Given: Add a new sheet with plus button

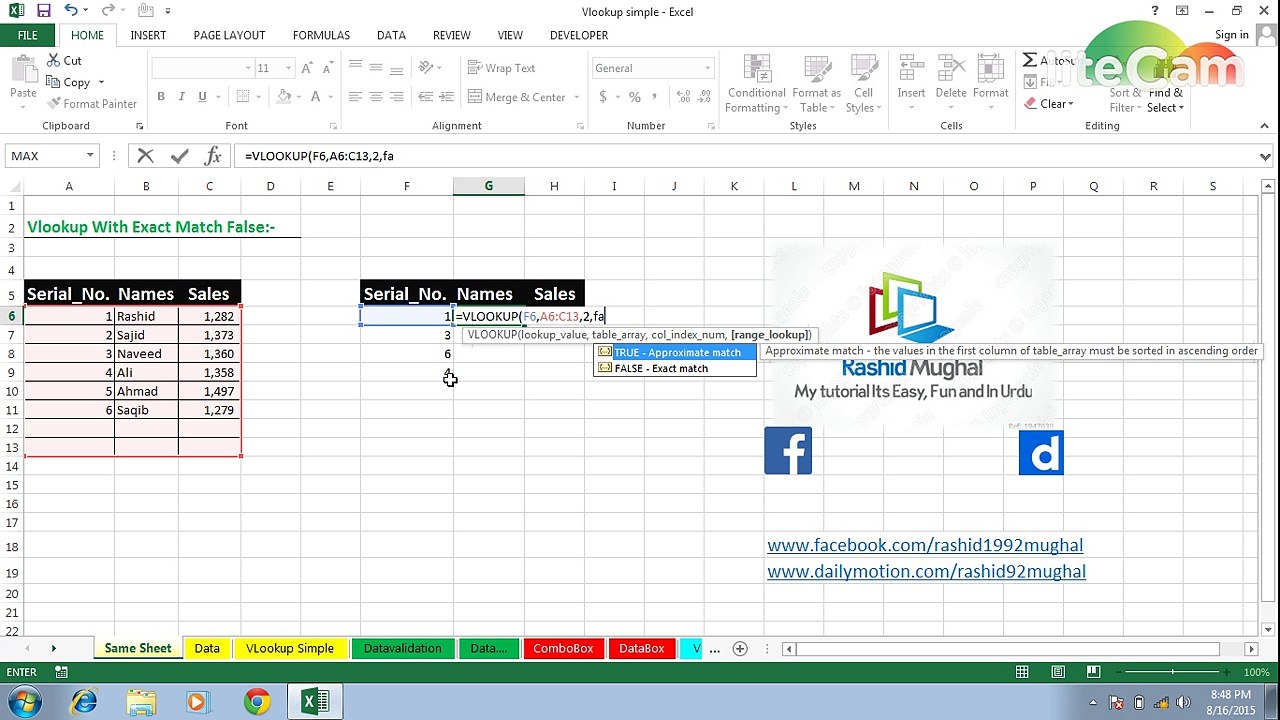Looking at the screenshot, I should (740, 649).
